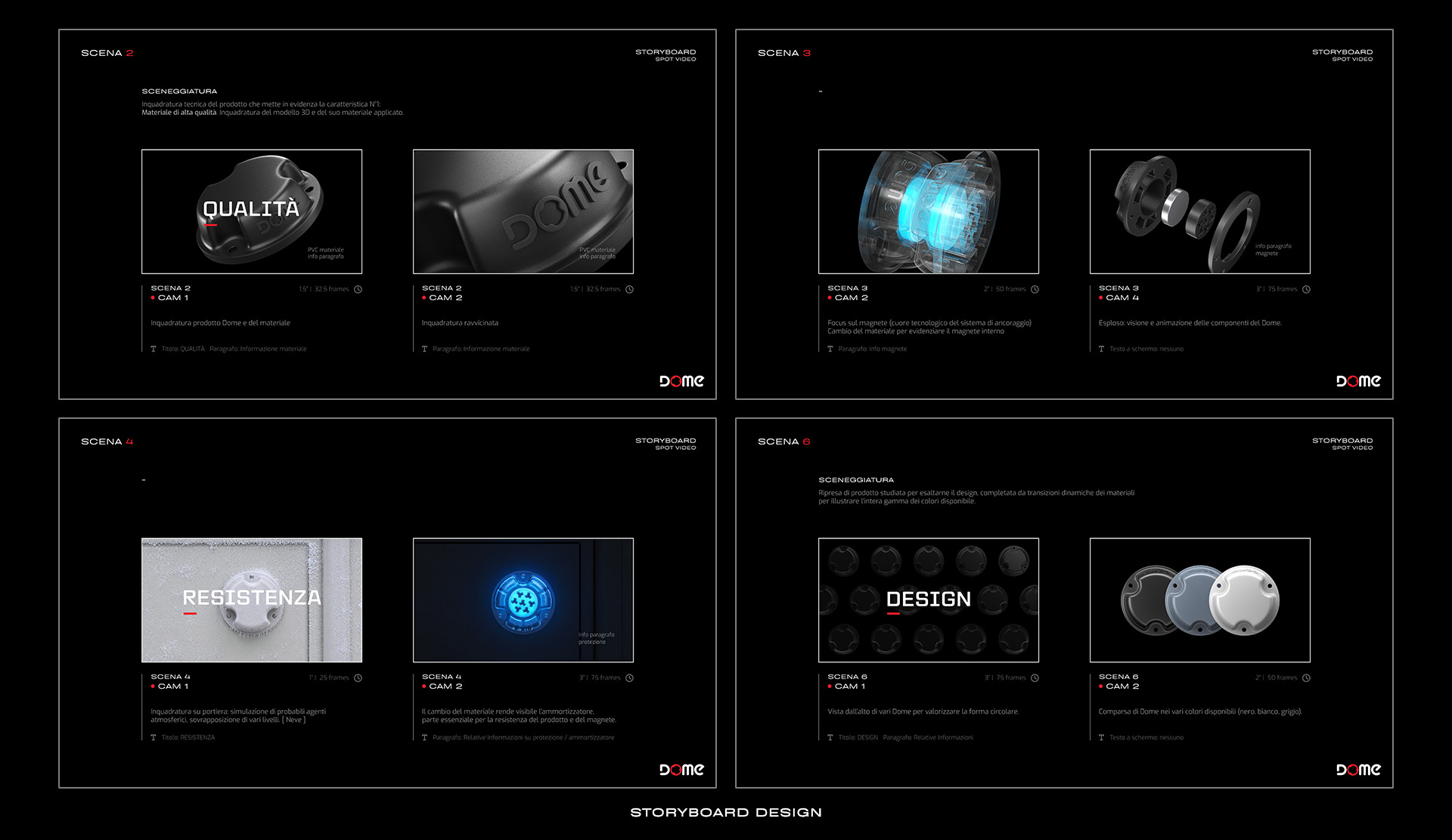Open the RESISTENZA snowy frame
Image resolution: width=1452 pixels, height=840 pixels.
252,600
